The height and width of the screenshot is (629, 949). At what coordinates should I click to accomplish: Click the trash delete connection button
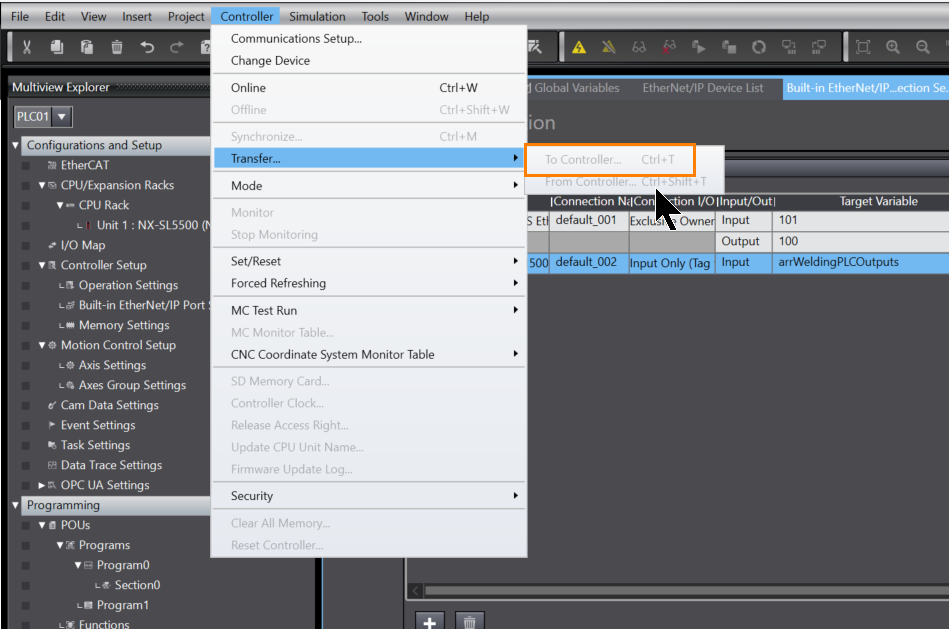[x=470, y=622]
